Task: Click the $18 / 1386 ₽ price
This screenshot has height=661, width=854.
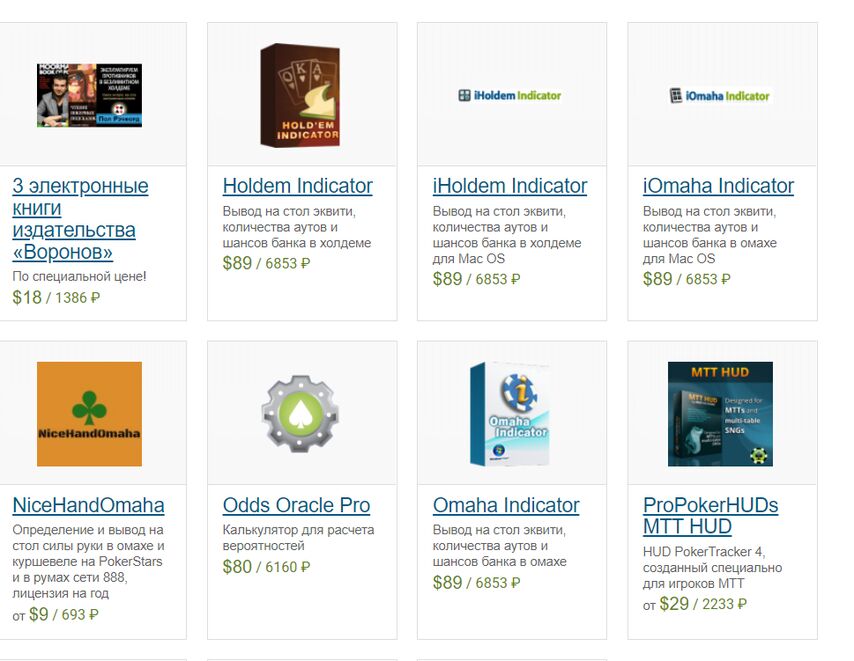Action: pyautogui.click(x=56, y=297)
